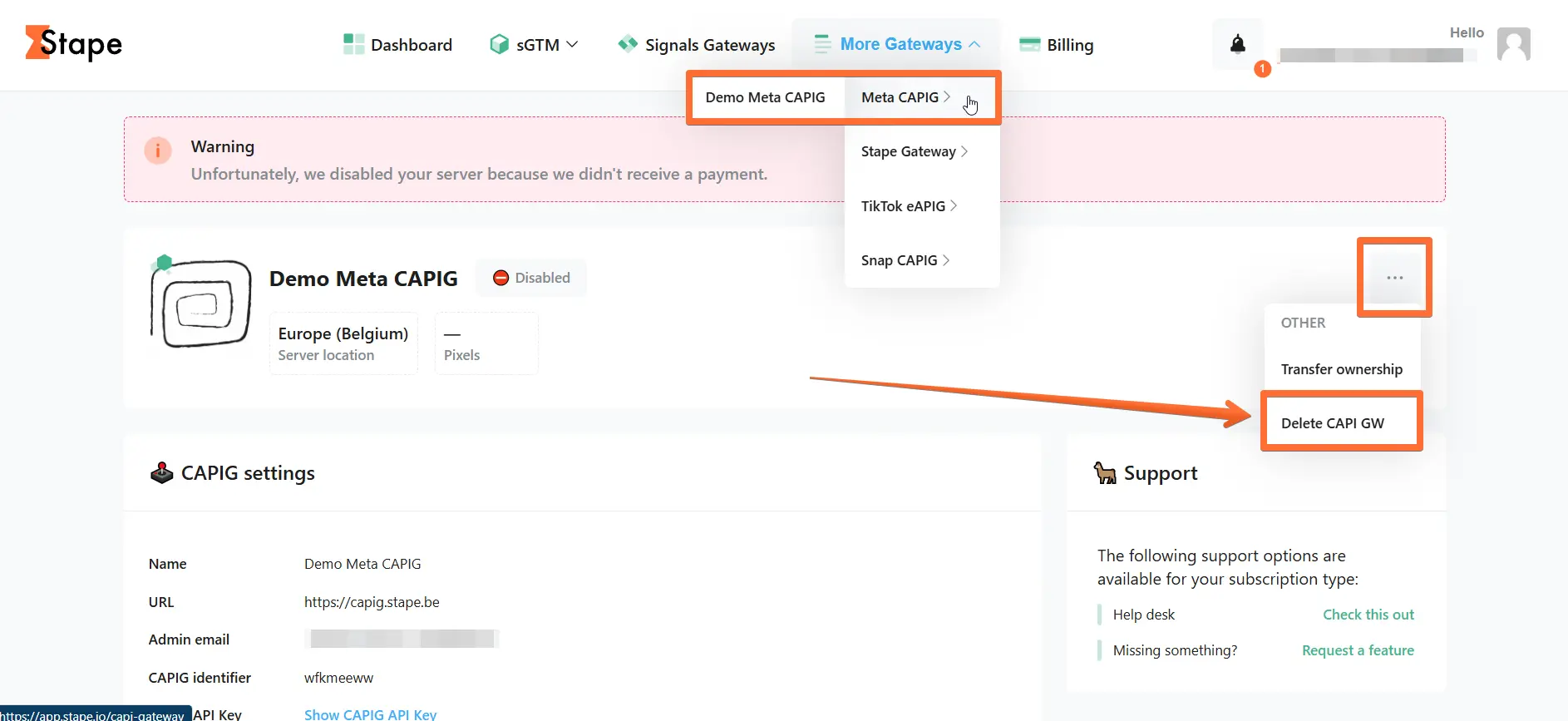This screenshot has height=721, width=1568.
Task: Click the sGTM cube icon
Action: [x=499, y=44]
